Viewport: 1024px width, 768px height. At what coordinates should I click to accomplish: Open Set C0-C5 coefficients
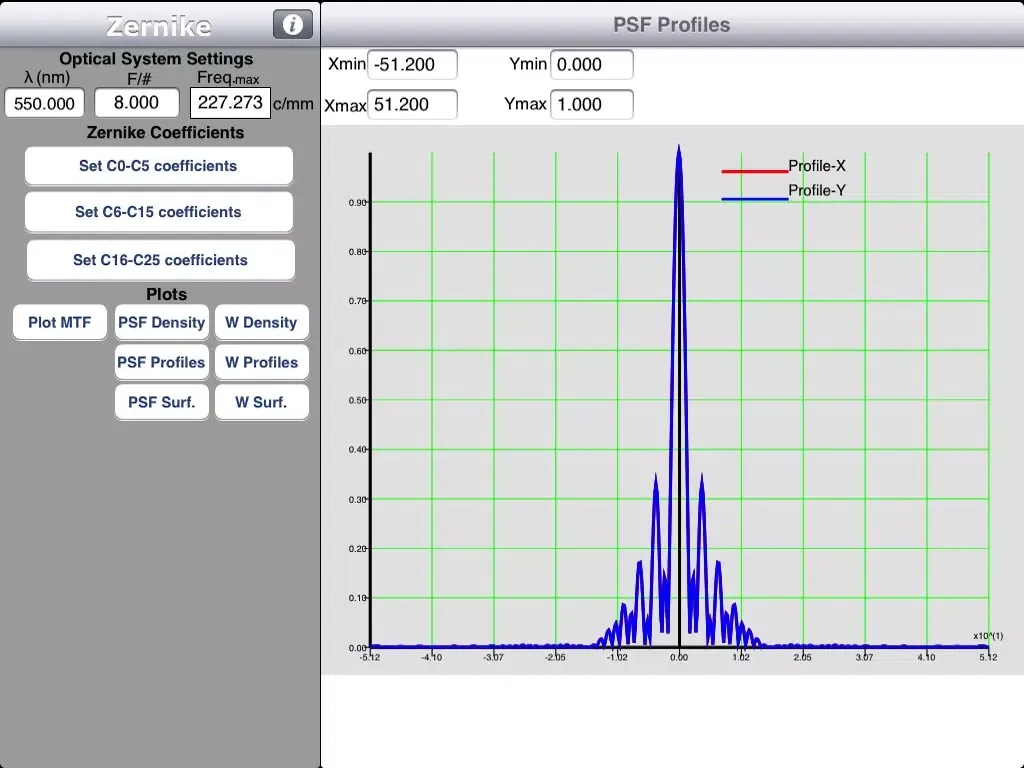pyautogui.click(x=159, y=166)
